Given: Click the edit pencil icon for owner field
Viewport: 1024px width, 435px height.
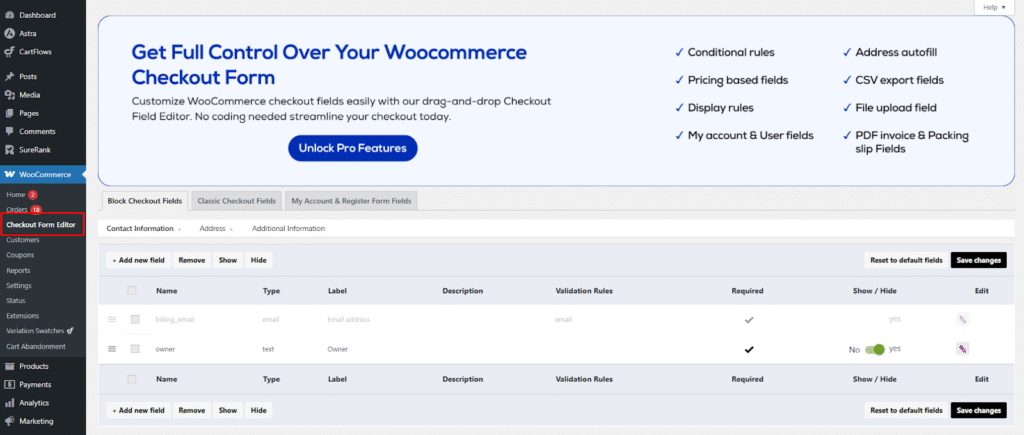Looking at the screenshot, I should click(962, 349).
